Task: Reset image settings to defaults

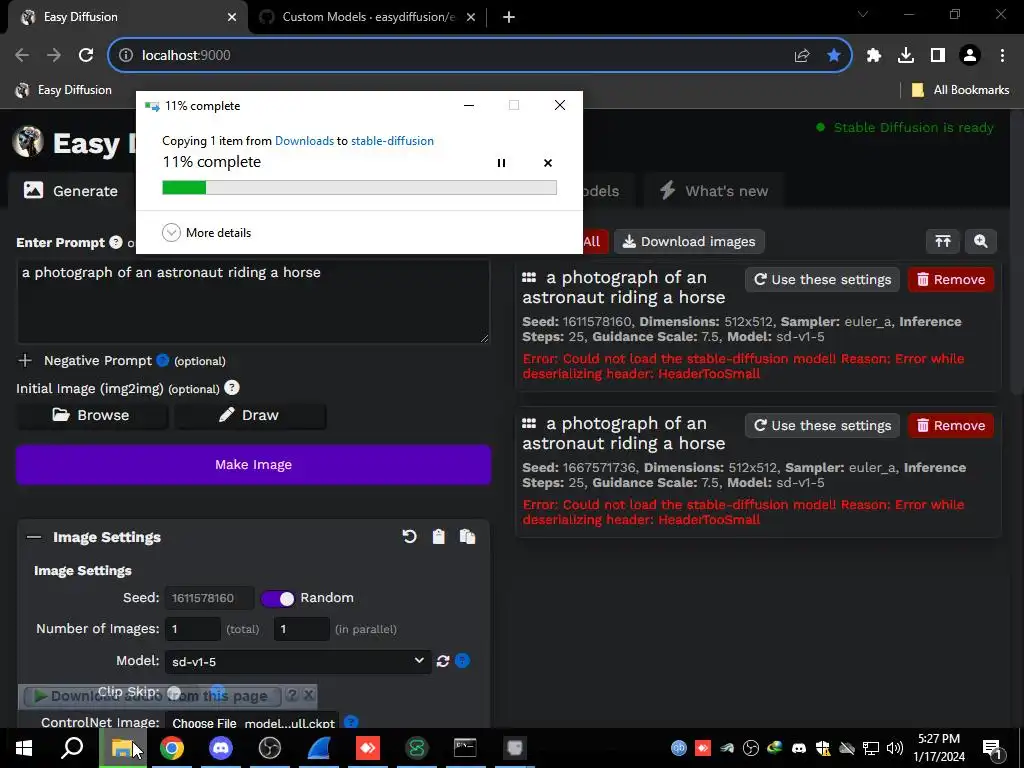Action: [x=409, y=537]
